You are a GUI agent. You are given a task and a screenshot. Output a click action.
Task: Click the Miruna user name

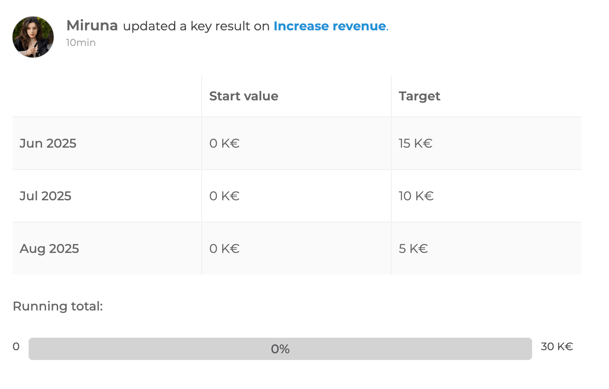tap(92, 26)
